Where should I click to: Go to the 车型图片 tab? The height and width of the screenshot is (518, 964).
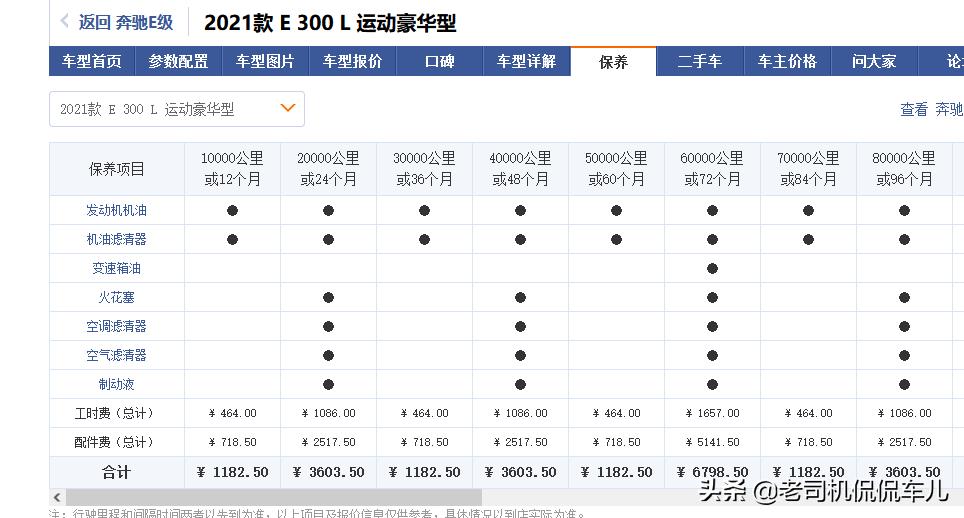(265, 61)
